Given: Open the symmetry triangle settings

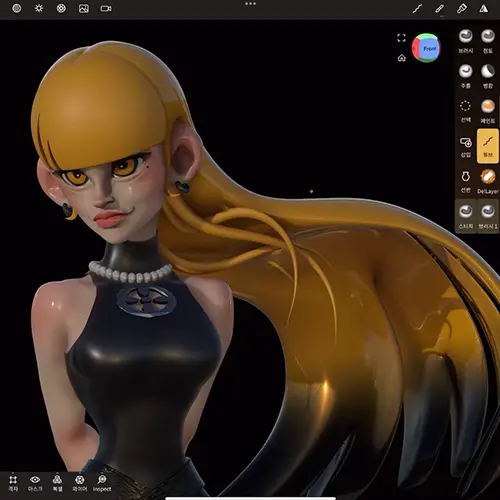Looking at the screenshot, I should (x=484, y=9).
